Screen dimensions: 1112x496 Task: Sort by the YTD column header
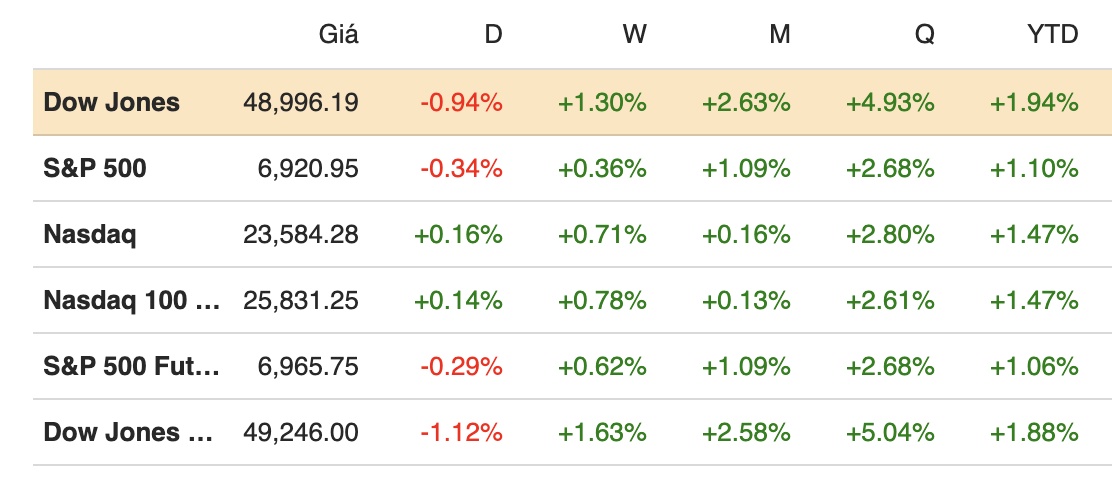pyautogui.click(x=1053, y=35)
